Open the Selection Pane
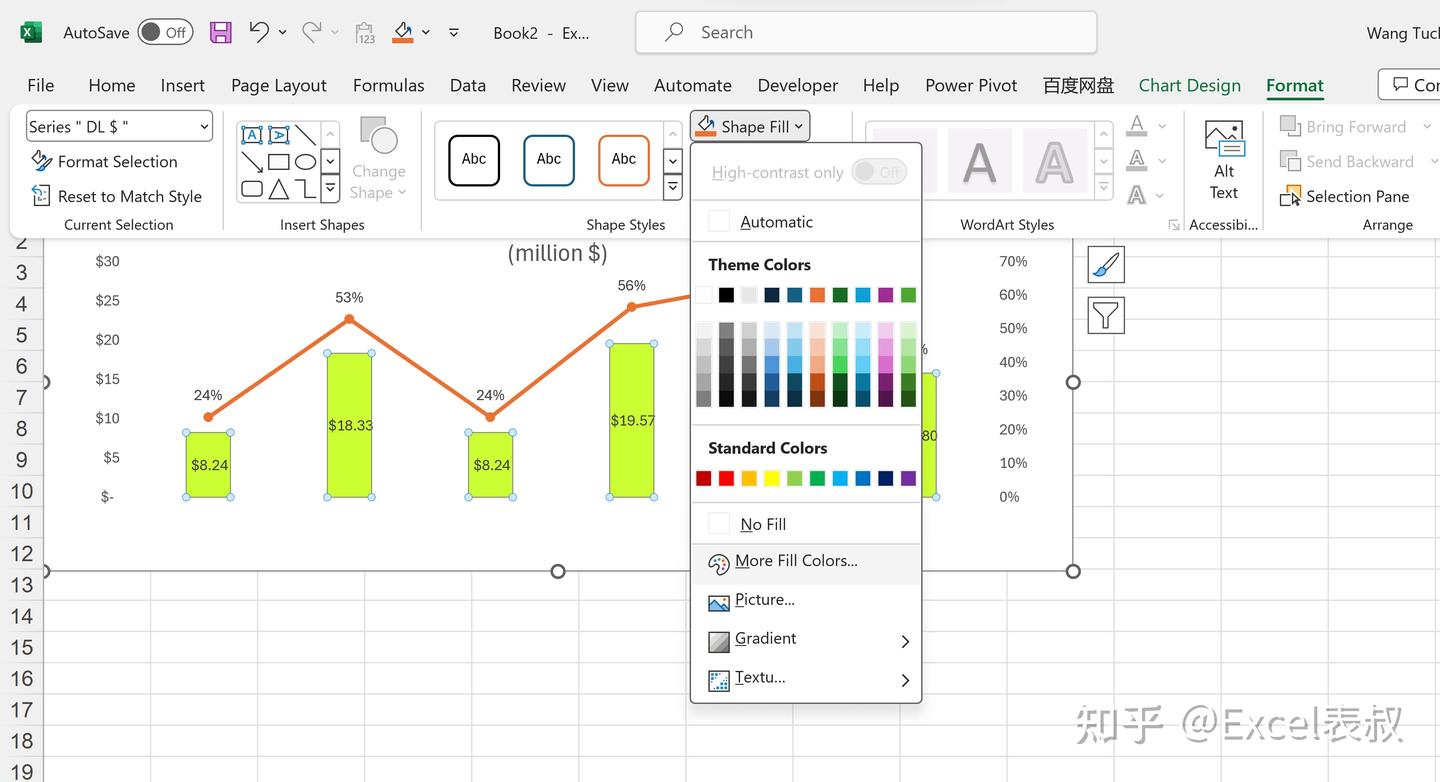 tap(1345, 196)
